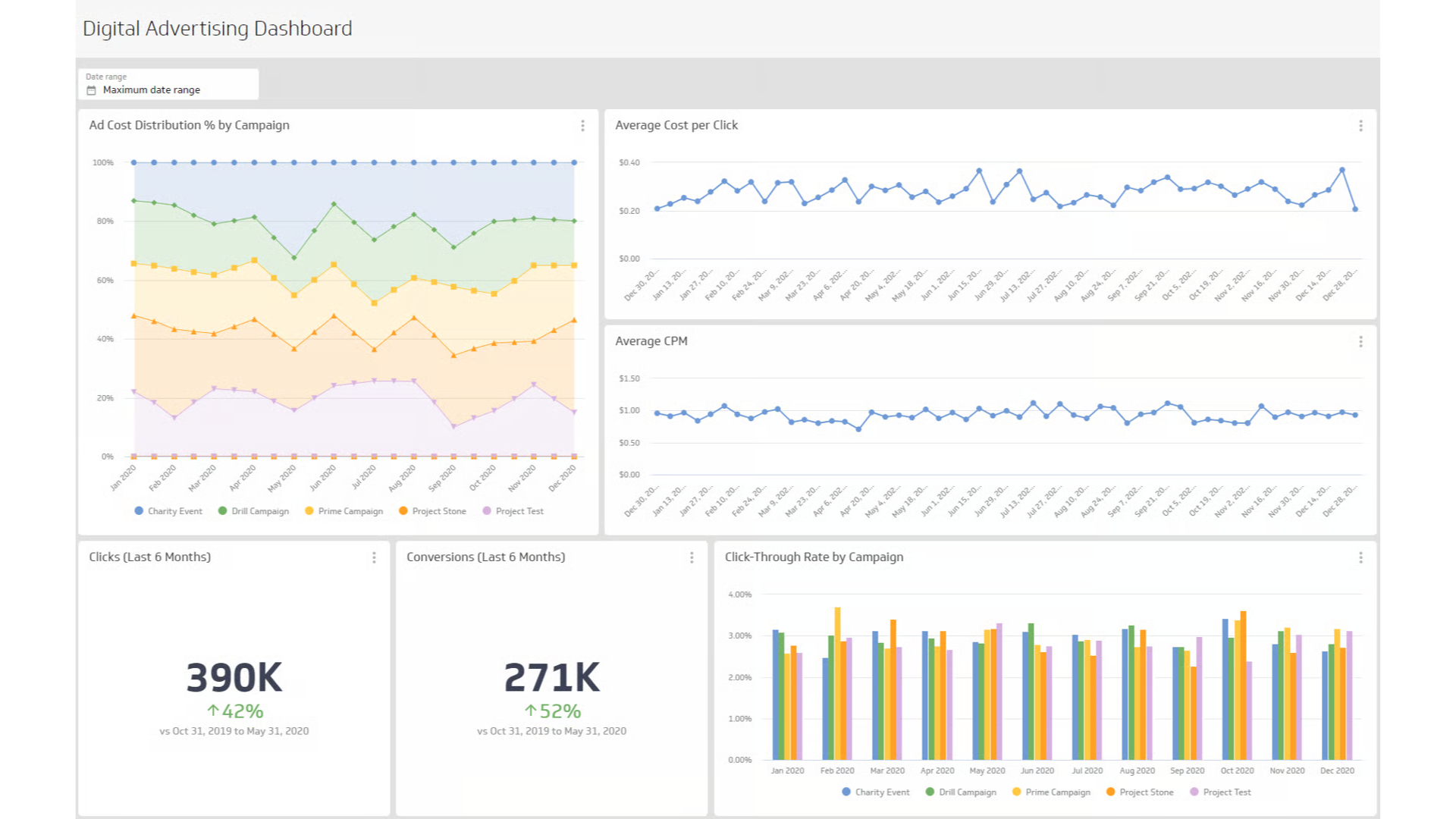Open the kebab menu on Average Cost per Click panel
The image size is (1456, 819).
click(1360, 126)
